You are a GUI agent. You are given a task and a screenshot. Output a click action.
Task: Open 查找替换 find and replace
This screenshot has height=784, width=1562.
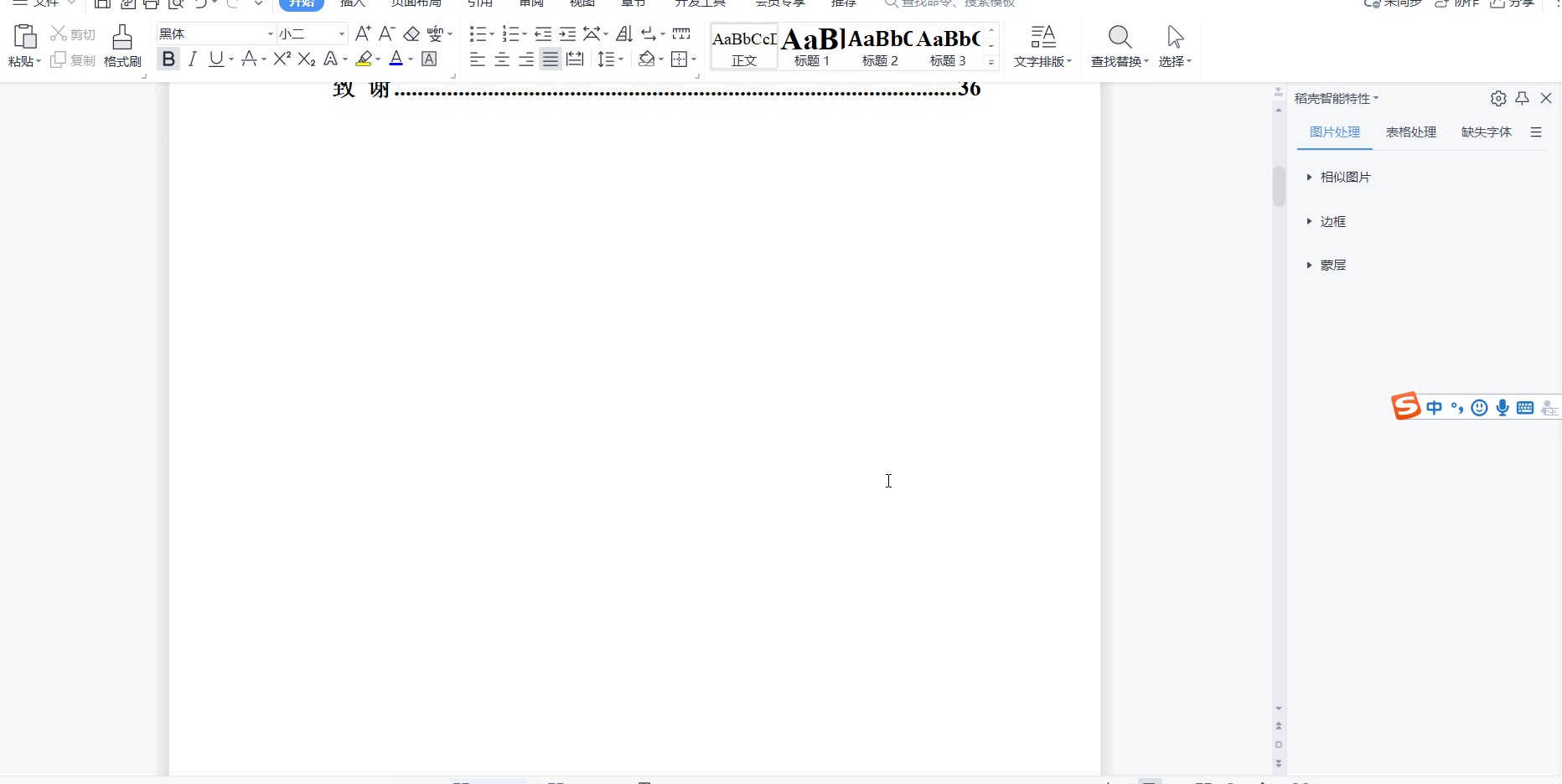tap(1120, 45)
